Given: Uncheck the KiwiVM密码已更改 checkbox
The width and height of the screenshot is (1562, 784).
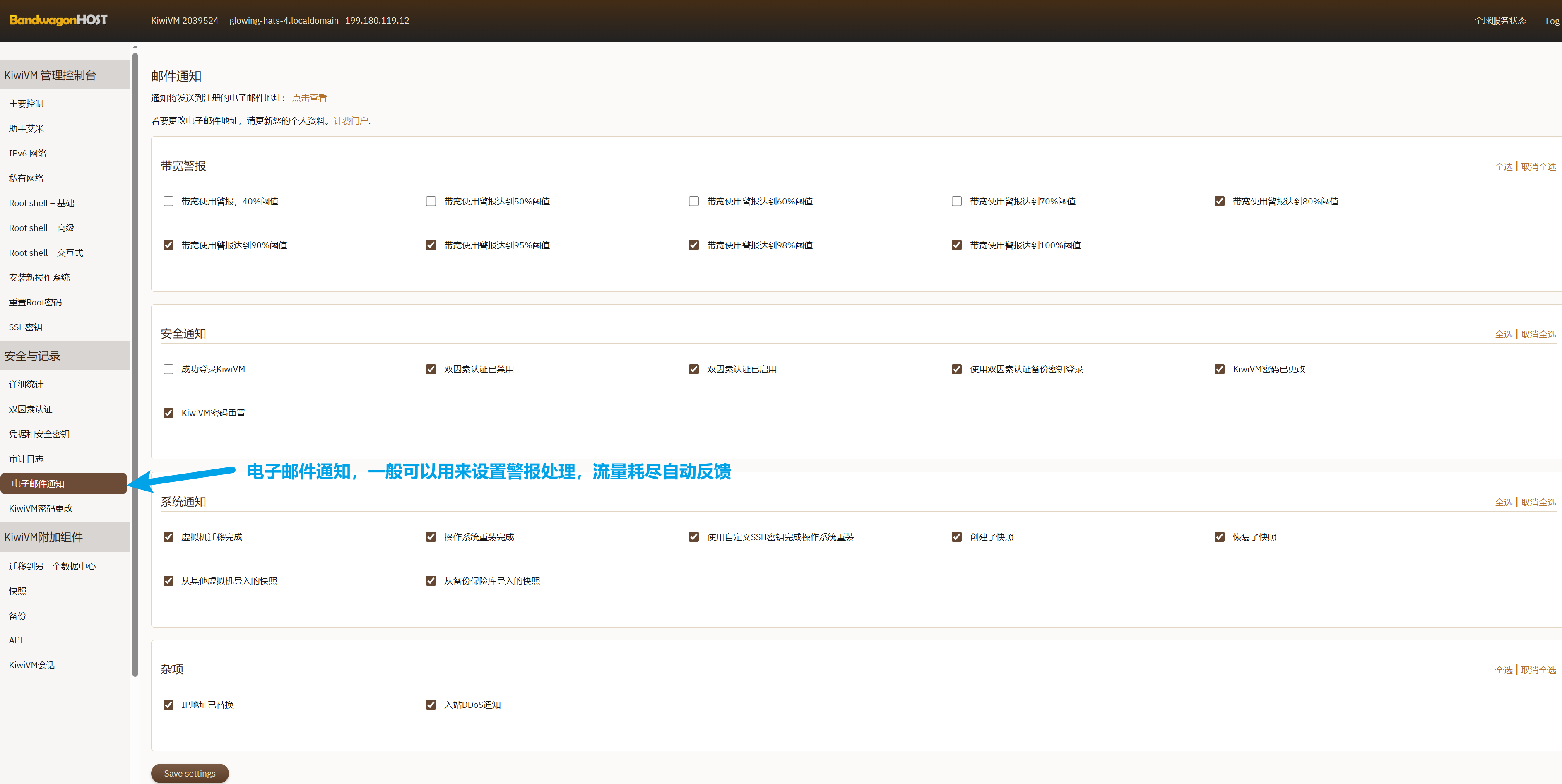Looking at the screenshot, I should pos(1219,369).
